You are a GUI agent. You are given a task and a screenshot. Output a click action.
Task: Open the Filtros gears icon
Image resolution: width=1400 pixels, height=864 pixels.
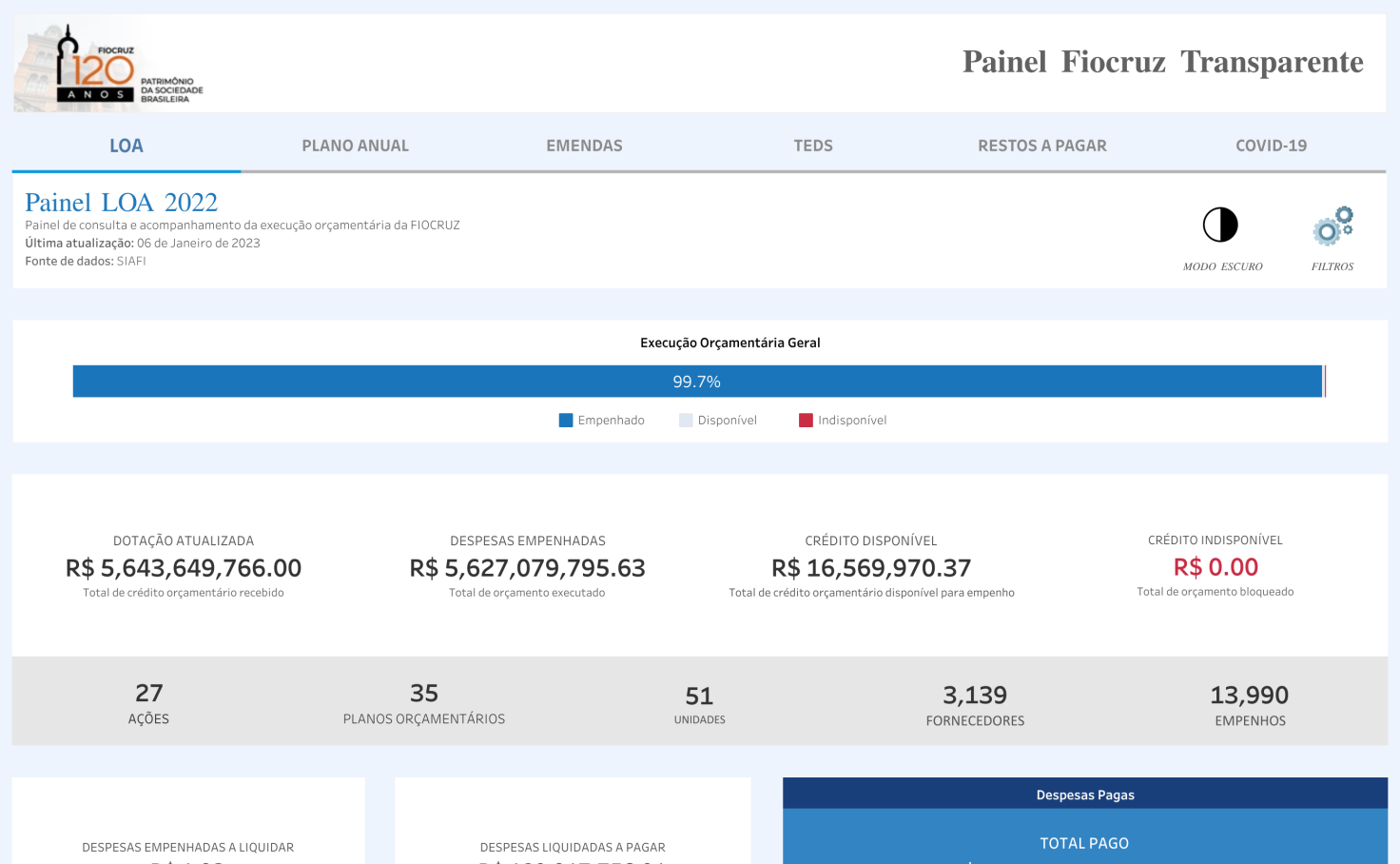click(1332, 226)
